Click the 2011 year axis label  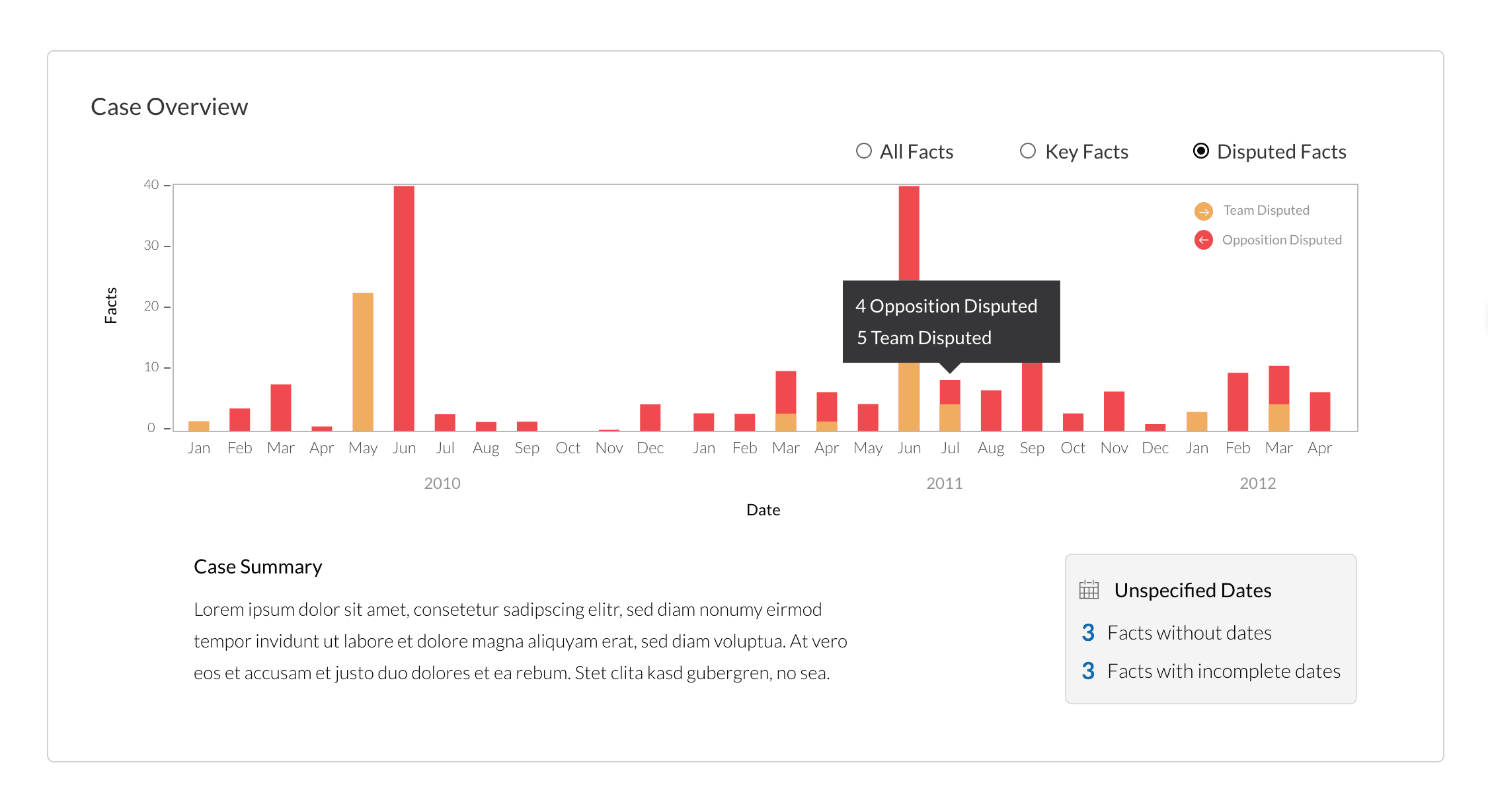click(944, 484)
